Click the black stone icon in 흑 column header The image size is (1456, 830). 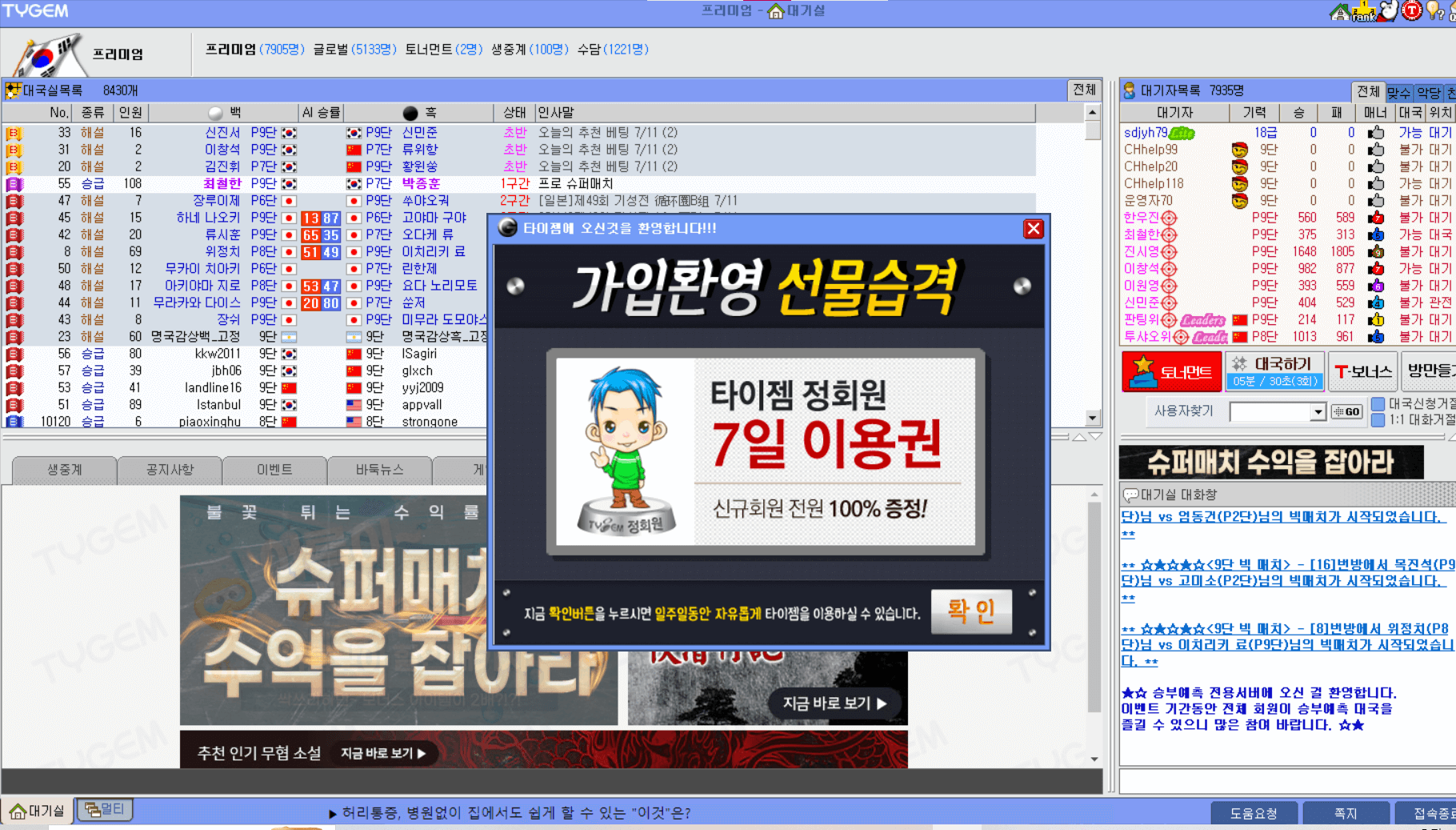click(410, 113)
